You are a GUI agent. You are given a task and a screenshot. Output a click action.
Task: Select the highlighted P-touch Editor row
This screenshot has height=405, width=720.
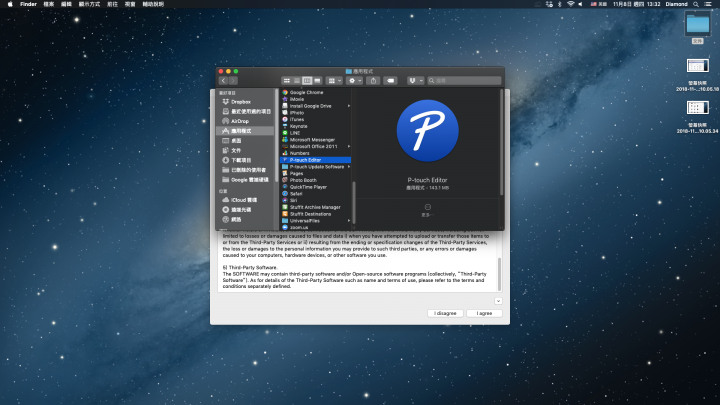(x=315, y=160)
